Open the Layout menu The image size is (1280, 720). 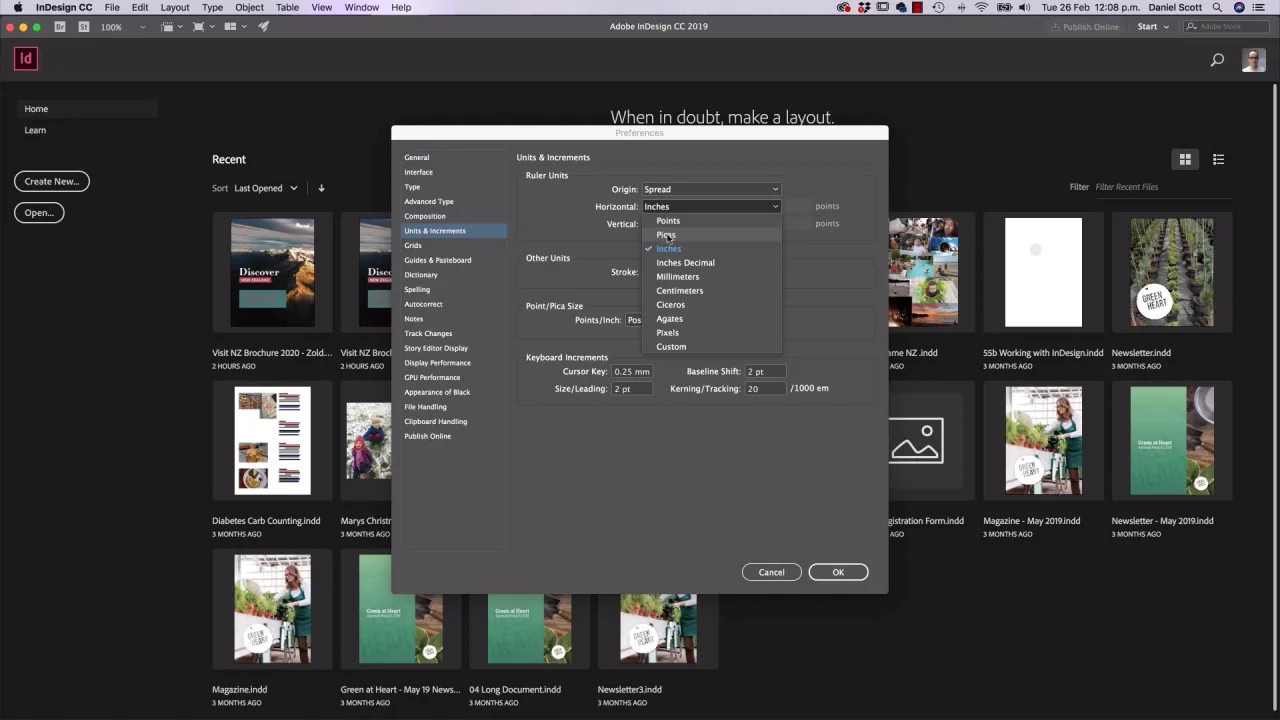click(x=175, y=7)
